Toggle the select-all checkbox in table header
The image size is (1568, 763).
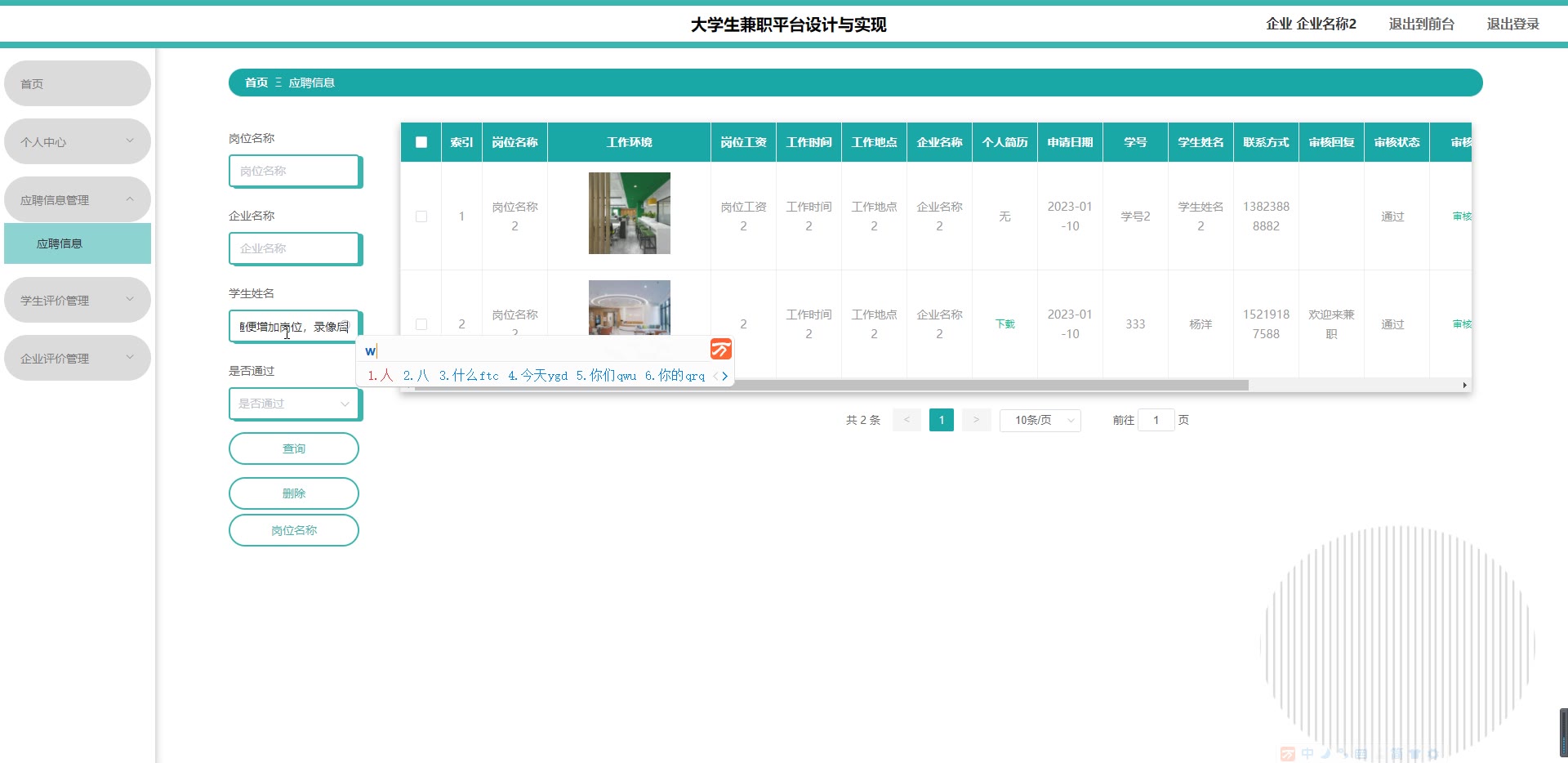[x=421, y=142]
